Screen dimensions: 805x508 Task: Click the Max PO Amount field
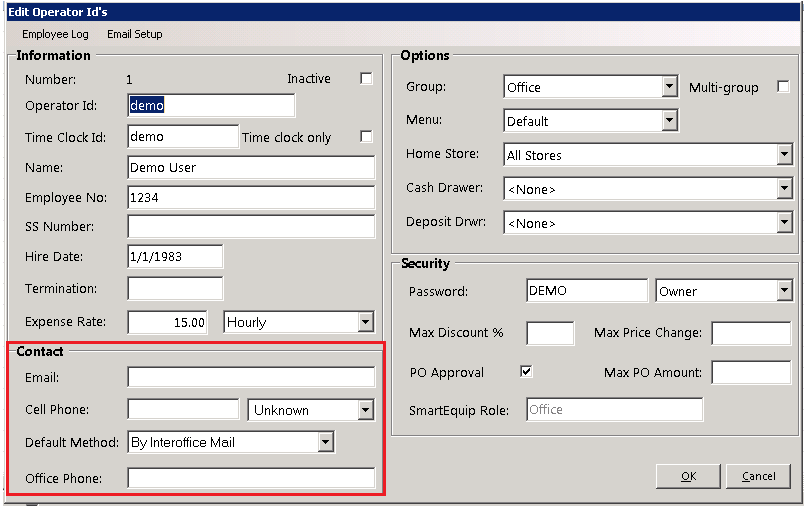click(x=751, y=372)
